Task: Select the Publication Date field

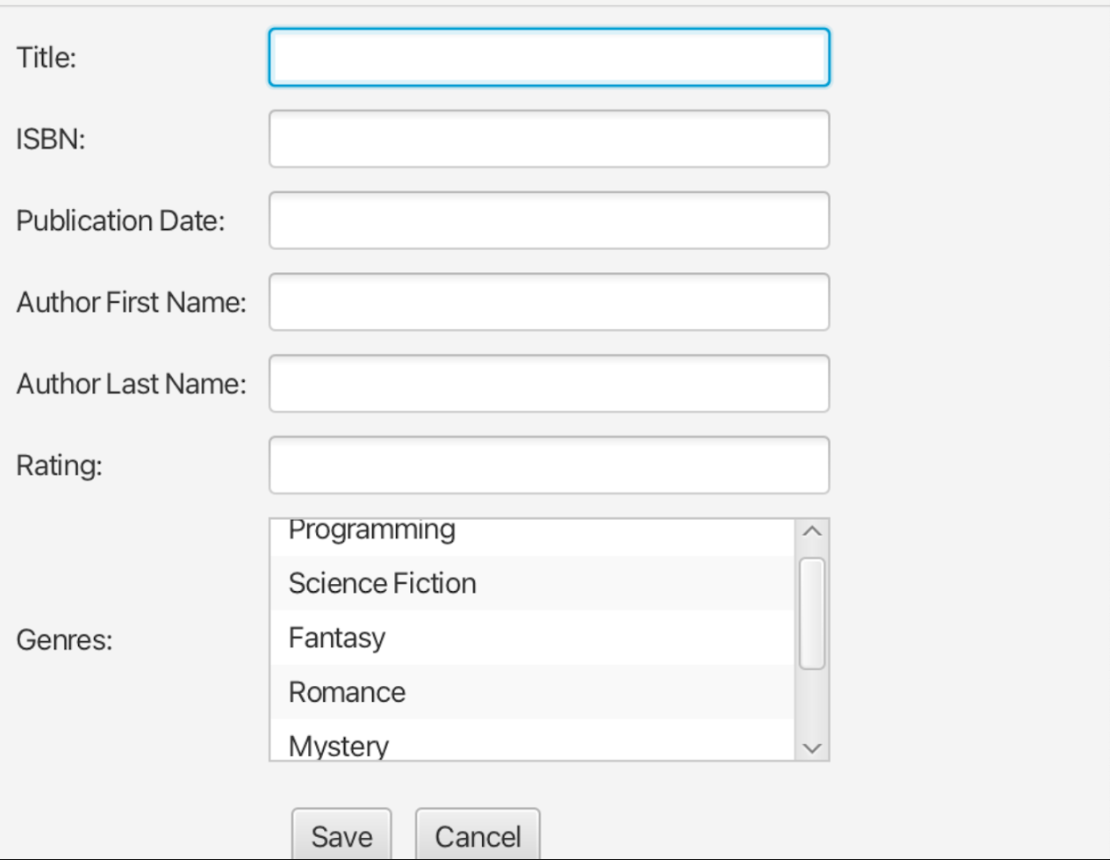Action: (548, 220)
